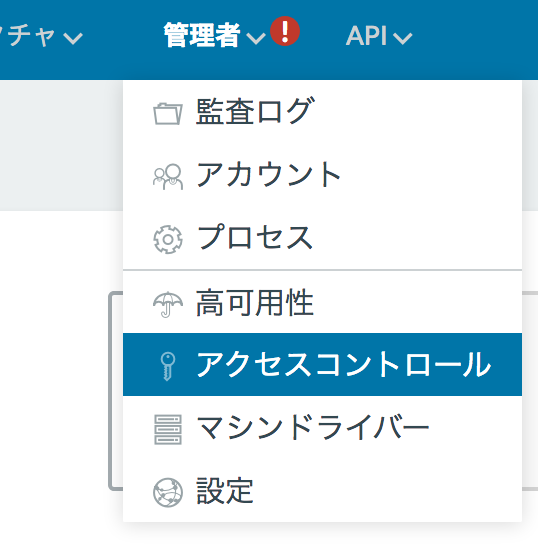Click the globe icon beside 設定
This screenshot has width=538, height=550.
point(168,492)
